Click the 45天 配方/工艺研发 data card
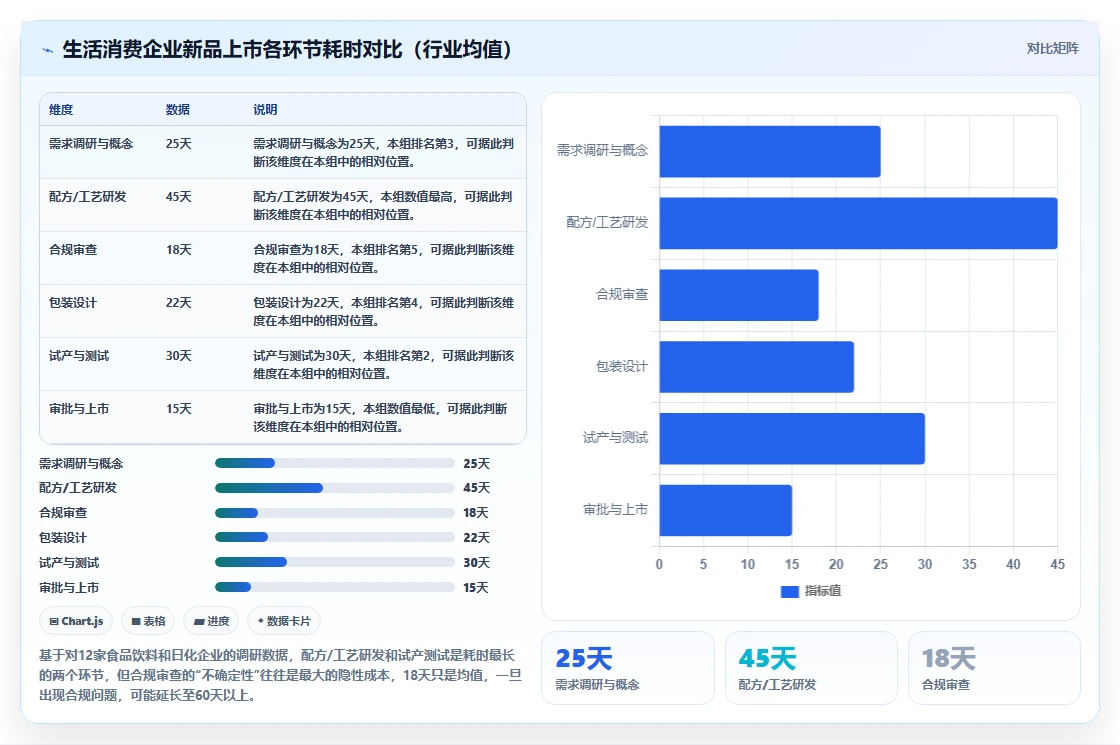Viewport: 1120px width, 745px height. (811, 668)
